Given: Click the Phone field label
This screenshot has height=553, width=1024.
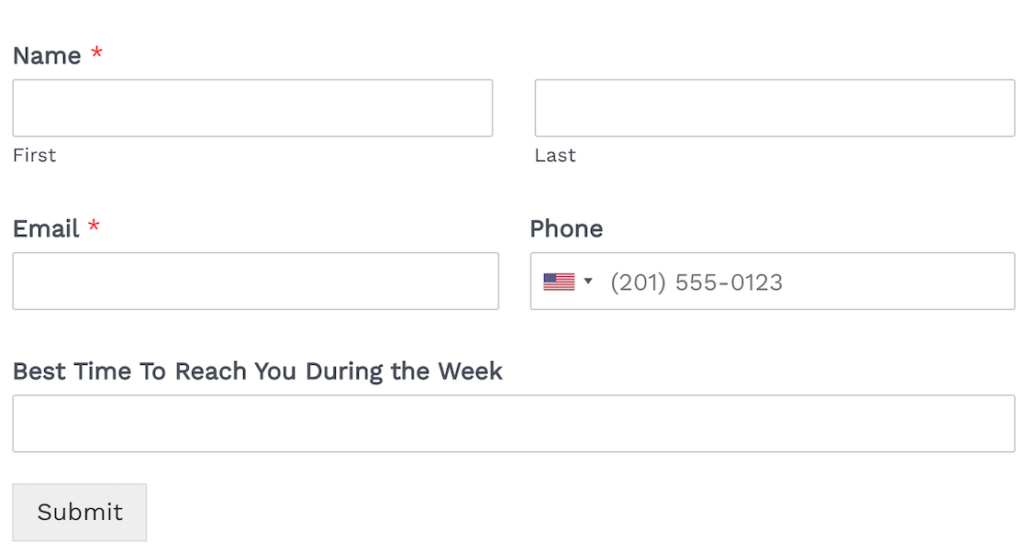Looking at the screenshot, I should pyautogui.click(x=566, y=229).
